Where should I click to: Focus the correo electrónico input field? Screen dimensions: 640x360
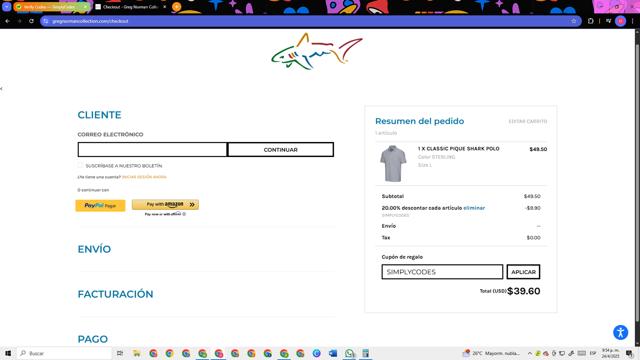pos(152,149)
